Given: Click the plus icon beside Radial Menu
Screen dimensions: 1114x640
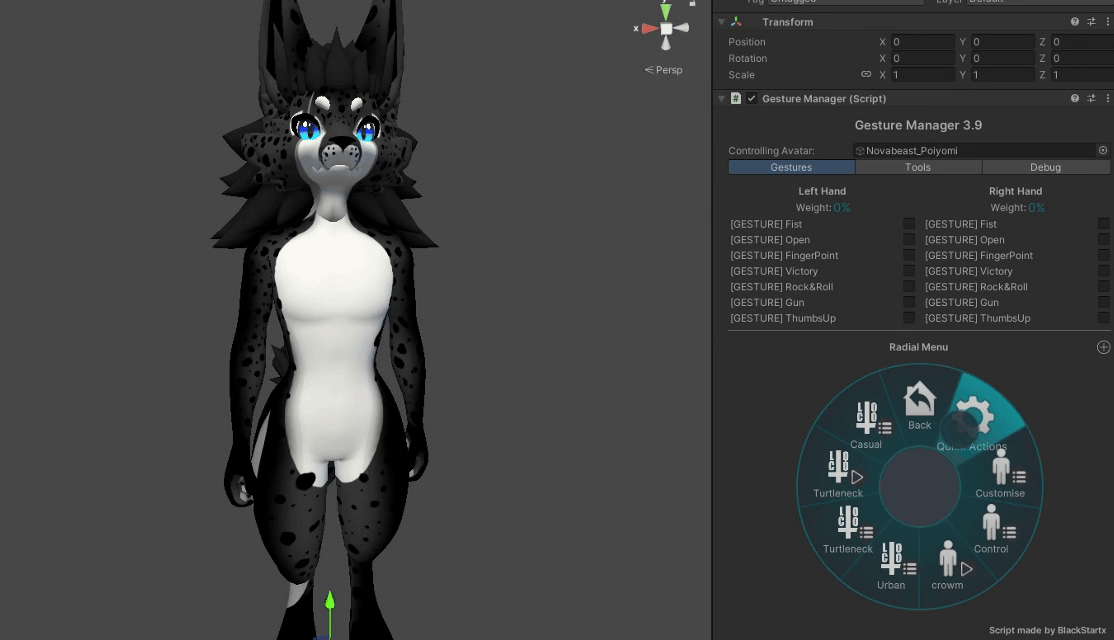Looking at the screenshot, I should (x=1103, y=347).
